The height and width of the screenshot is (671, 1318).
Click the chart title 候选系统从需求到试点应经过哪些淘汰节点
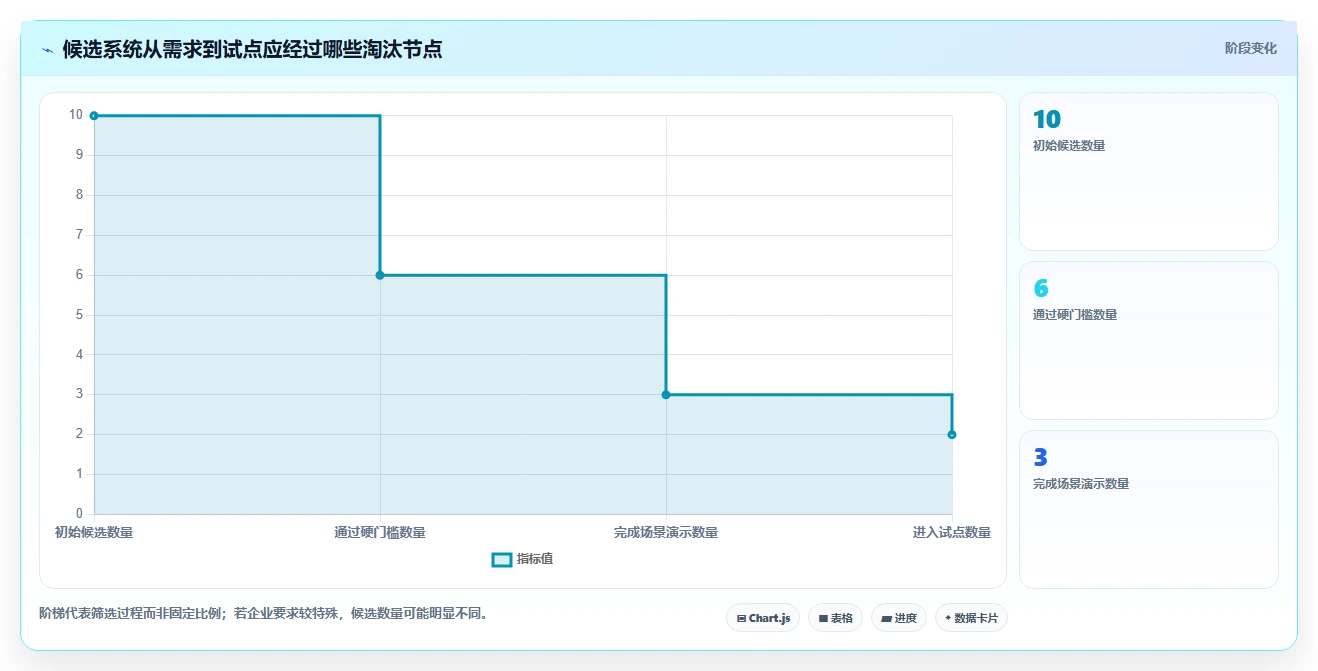252,49
